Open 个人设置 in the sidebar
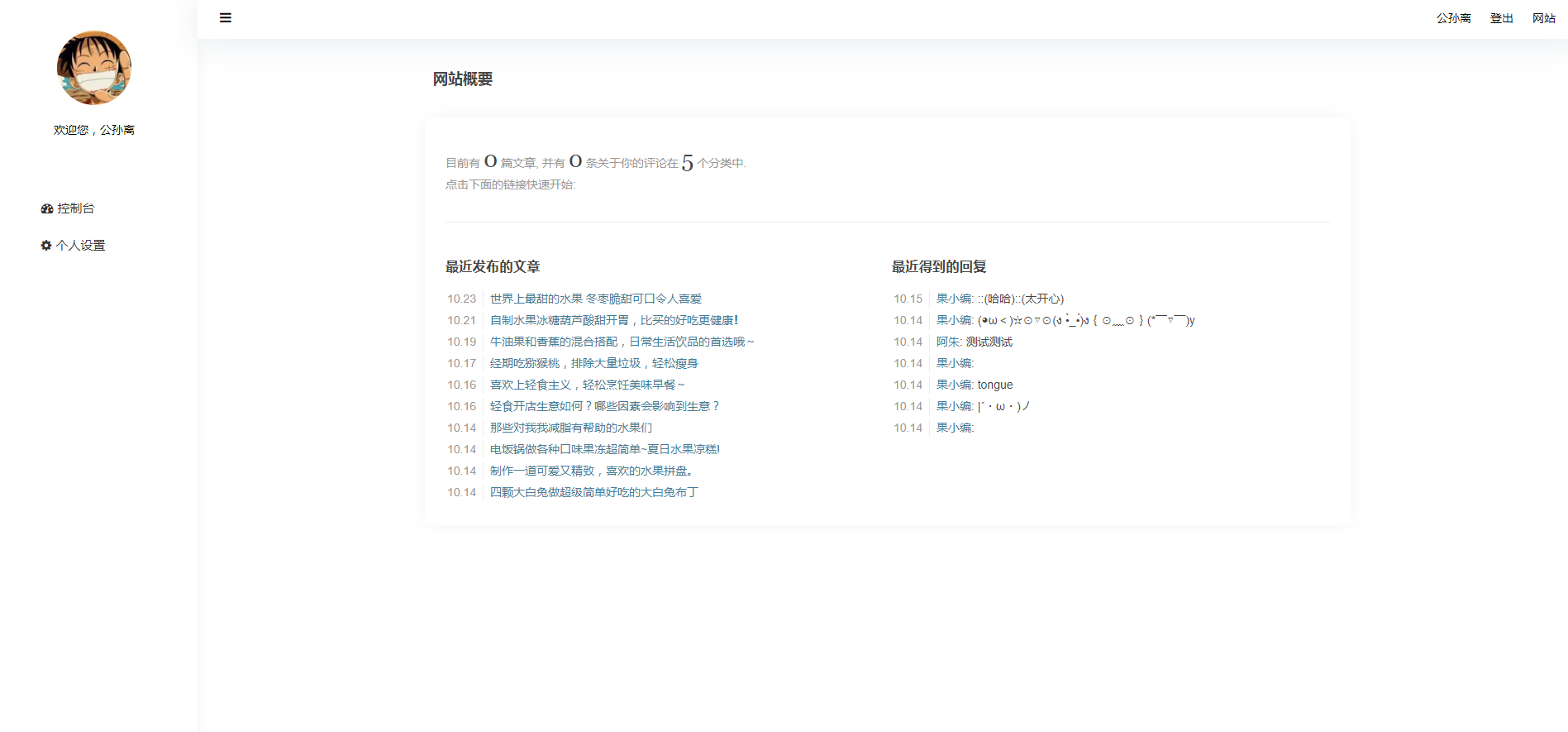This screenshot has width=1568, height=732. click(x=80, y=246)
